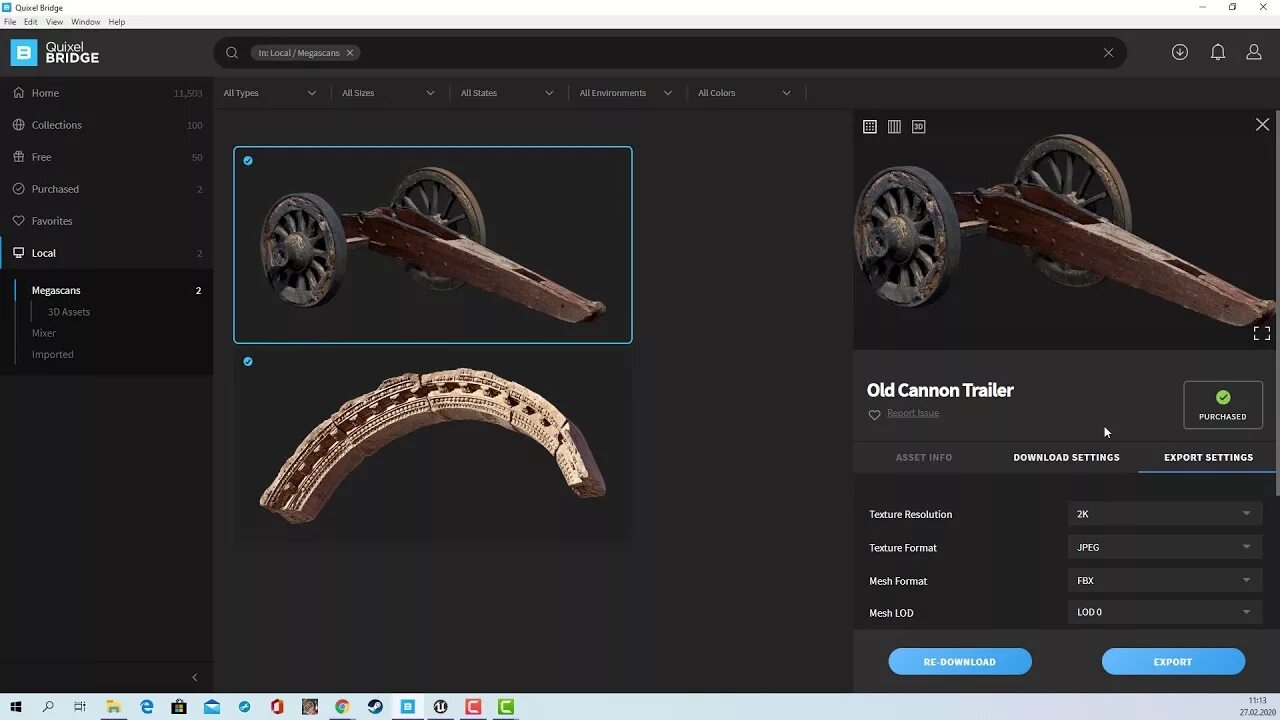Select Mixer under Local
Screen dimensions: 1280x720
[x=44, y=333]
